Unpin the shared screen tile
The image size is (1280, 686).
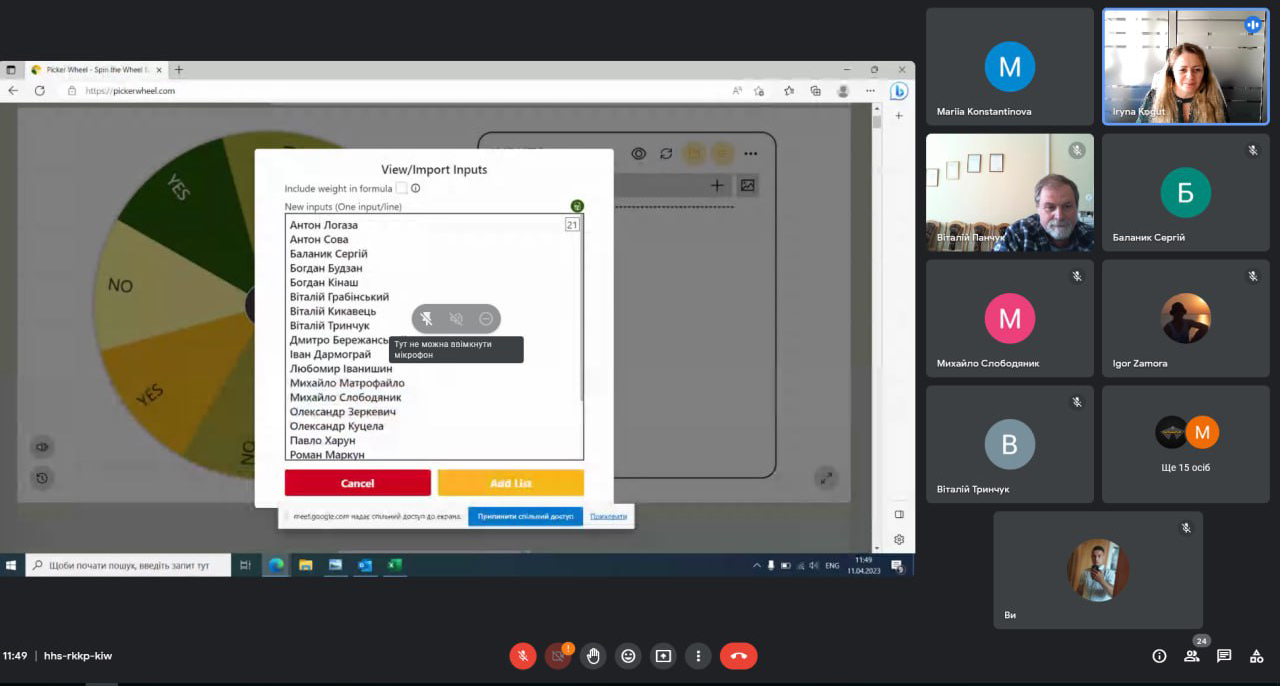point(426,319)
